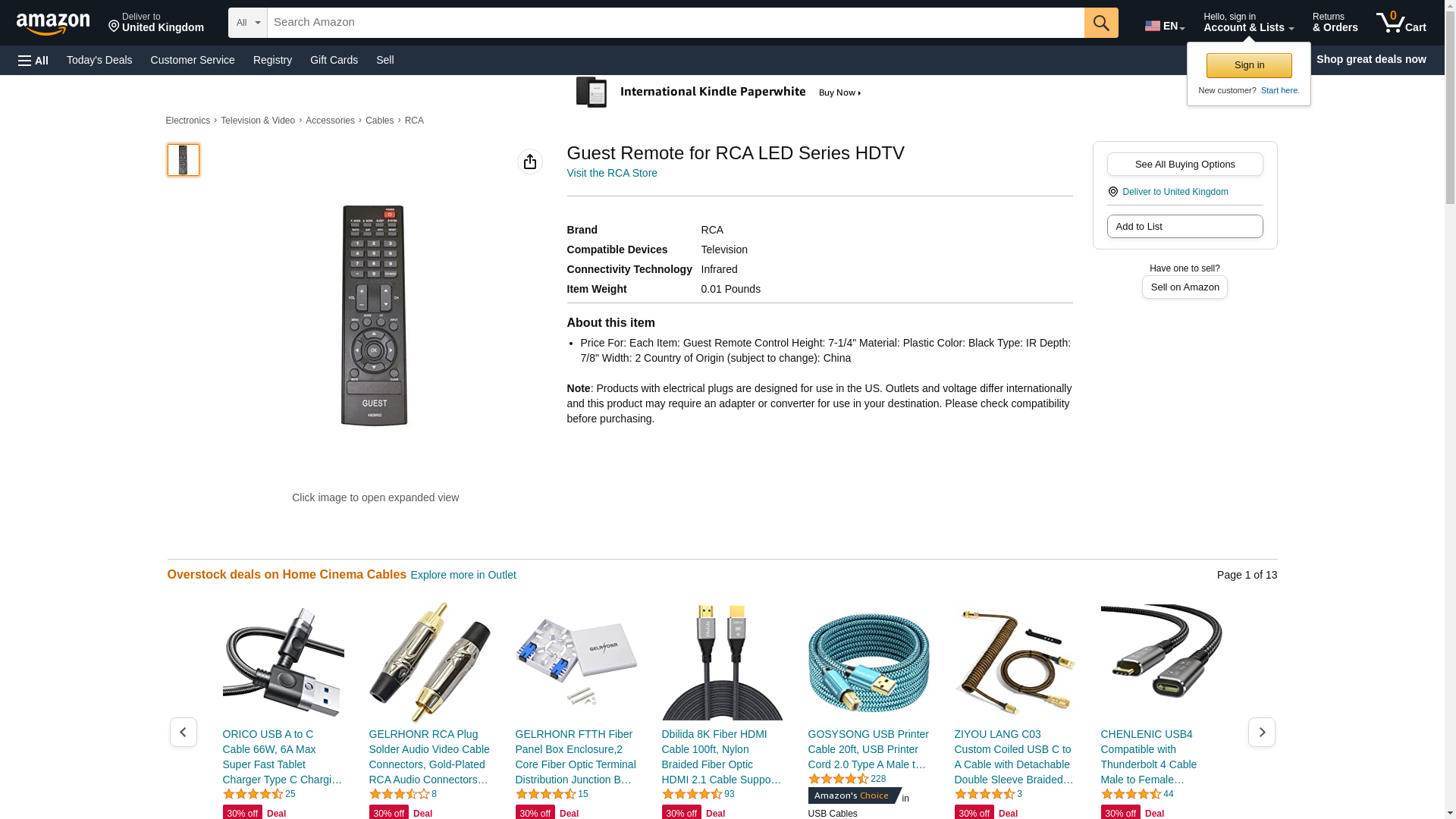
Task: Click the yellow Sign in button
Action: pyautogui.click(x=1249, y=65)
